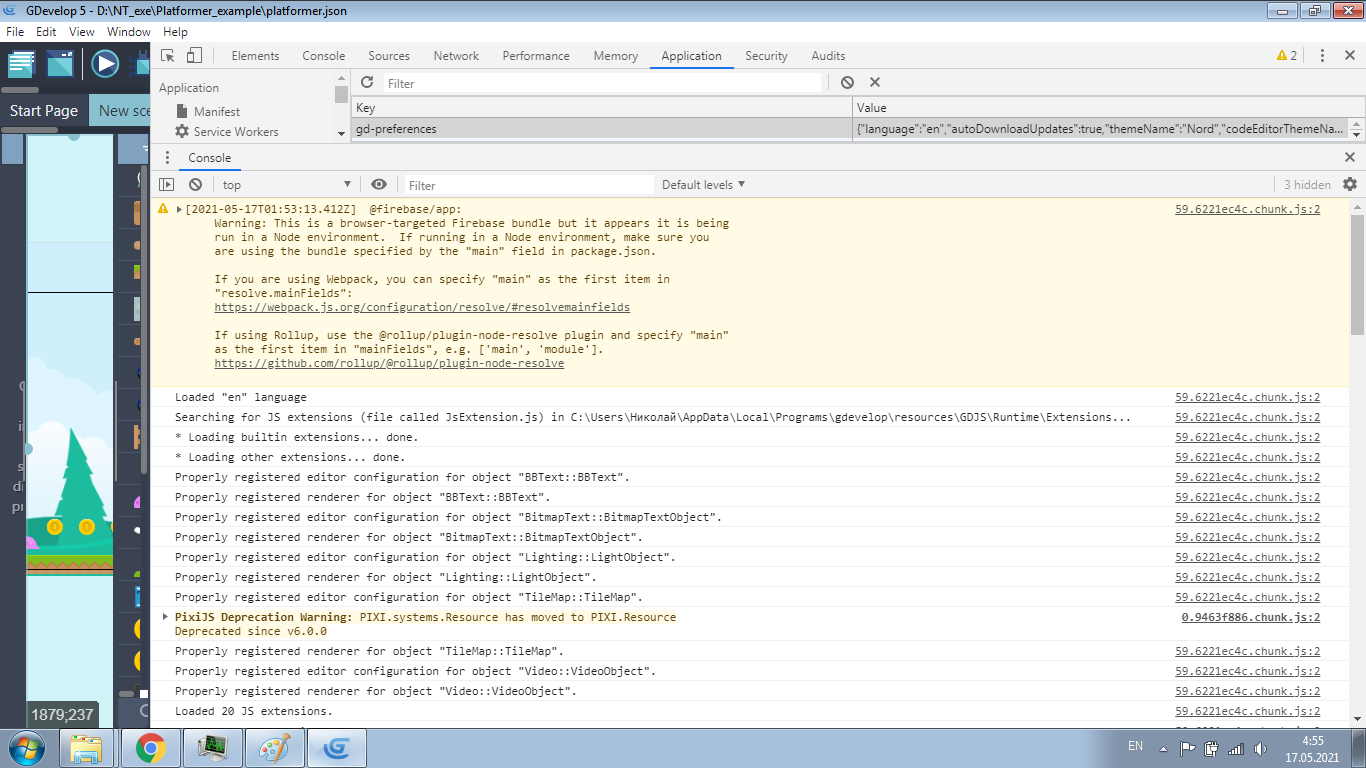Focus the storage Filter input field
The height and width of the screenshot is (772, 1366).
[601, 83]
